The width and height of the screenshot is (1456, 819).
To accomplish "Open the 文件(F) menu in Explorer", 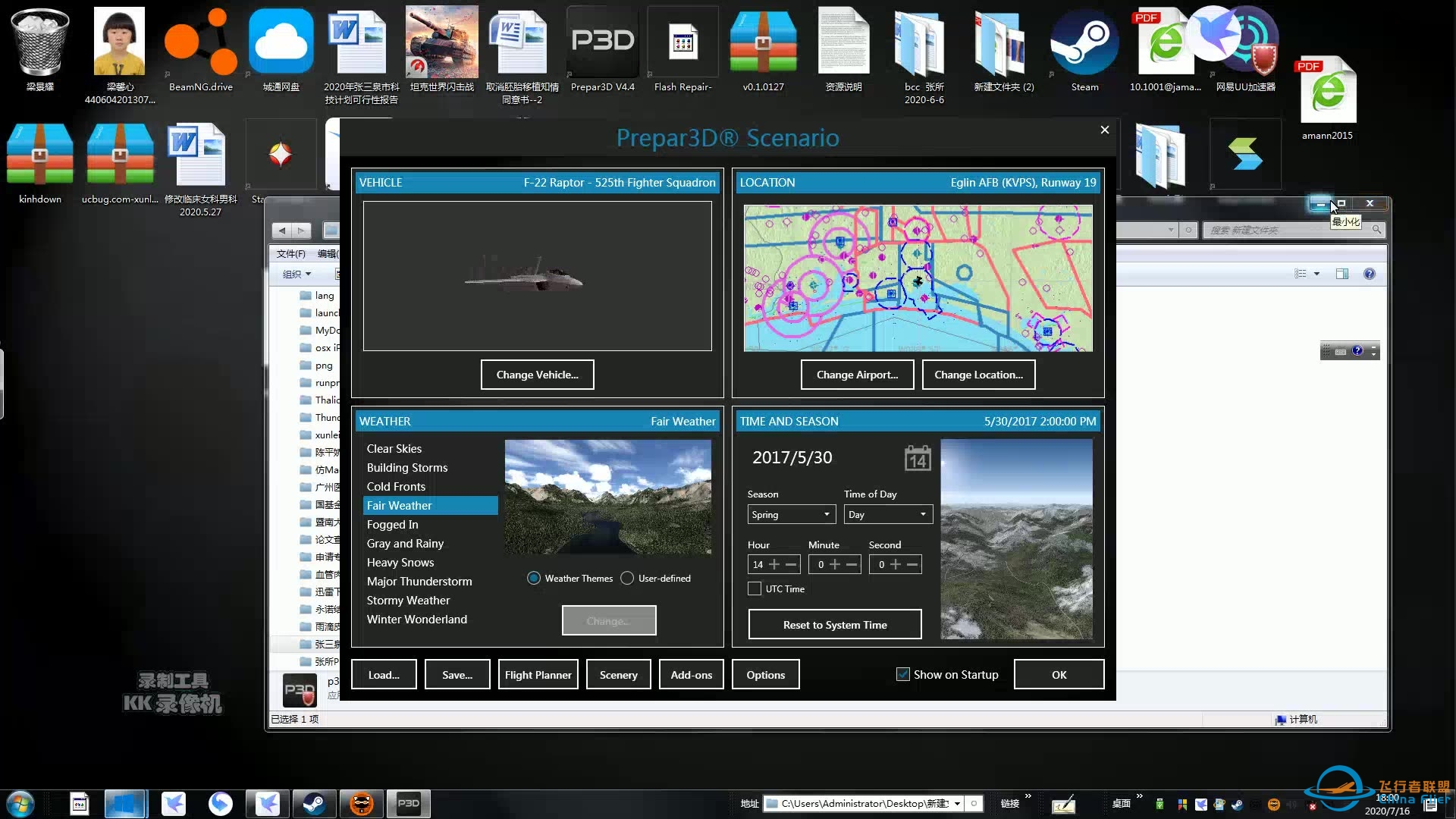I will click(291, 253).
